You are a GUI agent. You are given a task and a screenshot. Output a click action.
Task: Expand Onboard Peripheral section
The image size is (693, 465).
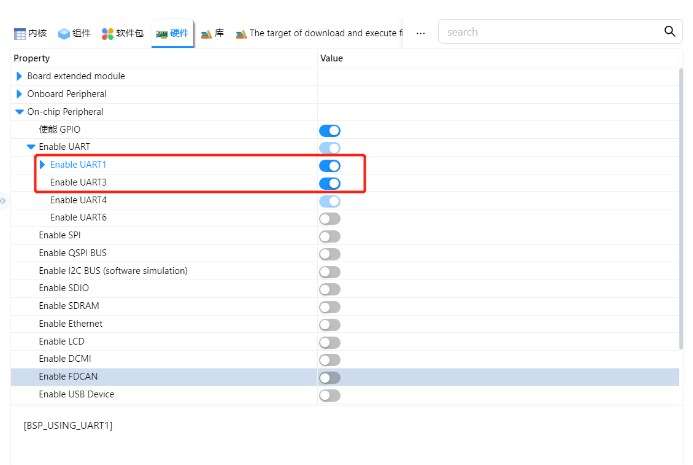tap(19, 94)
